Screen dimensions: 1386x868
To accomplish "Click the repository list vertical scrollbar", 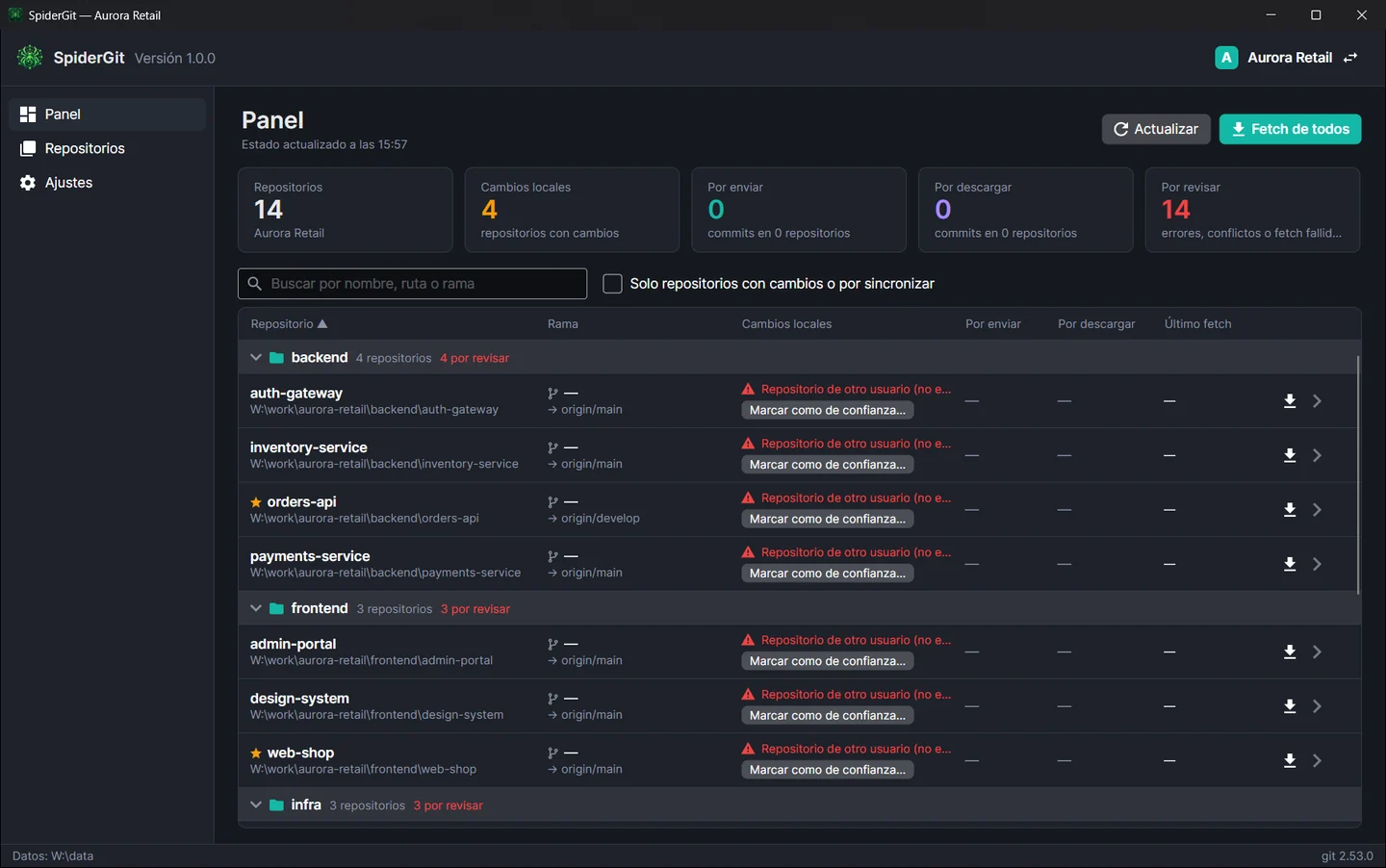I will point(1358,475).
